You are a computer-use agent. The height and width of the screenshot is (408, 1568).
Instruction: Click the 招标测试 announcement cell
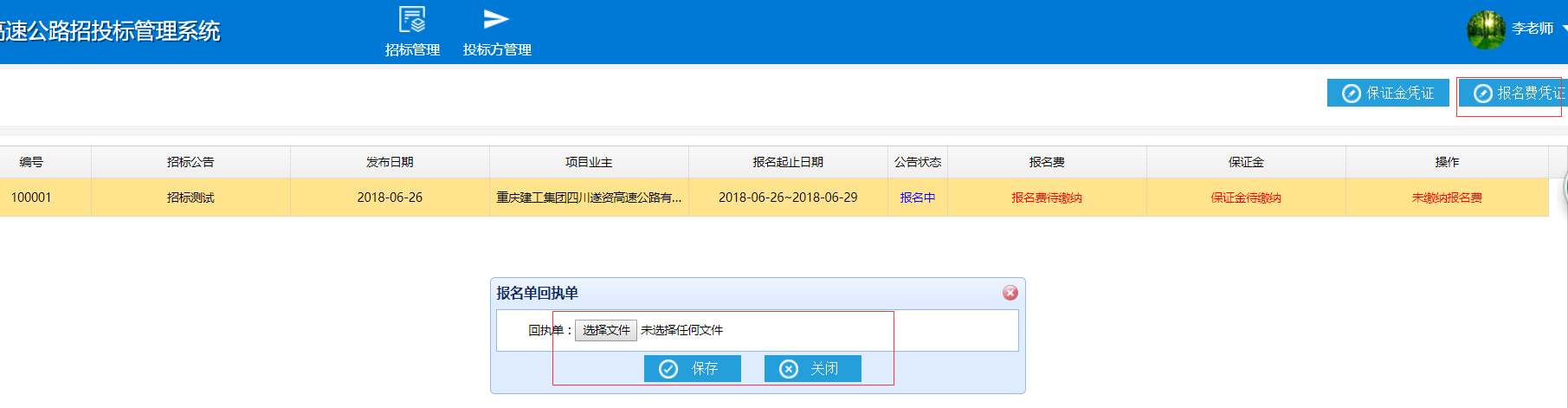[x=190, y=198]
